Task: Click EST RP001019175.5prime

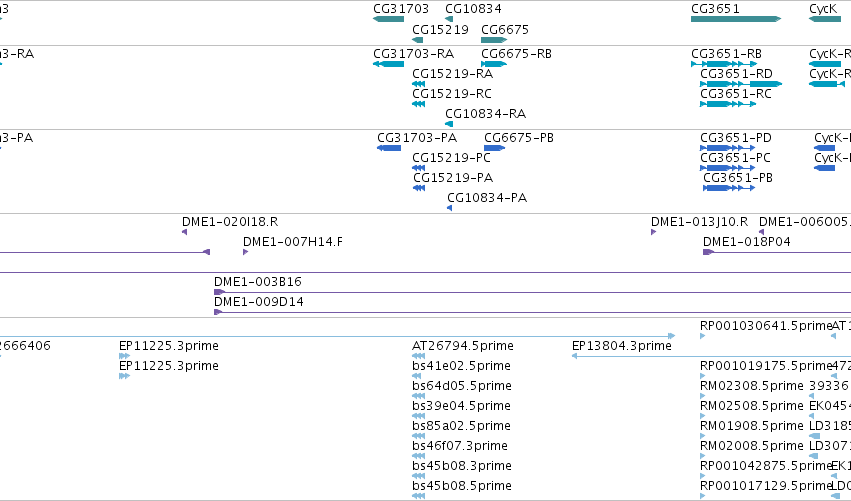Action: click(x=702, y=376)
